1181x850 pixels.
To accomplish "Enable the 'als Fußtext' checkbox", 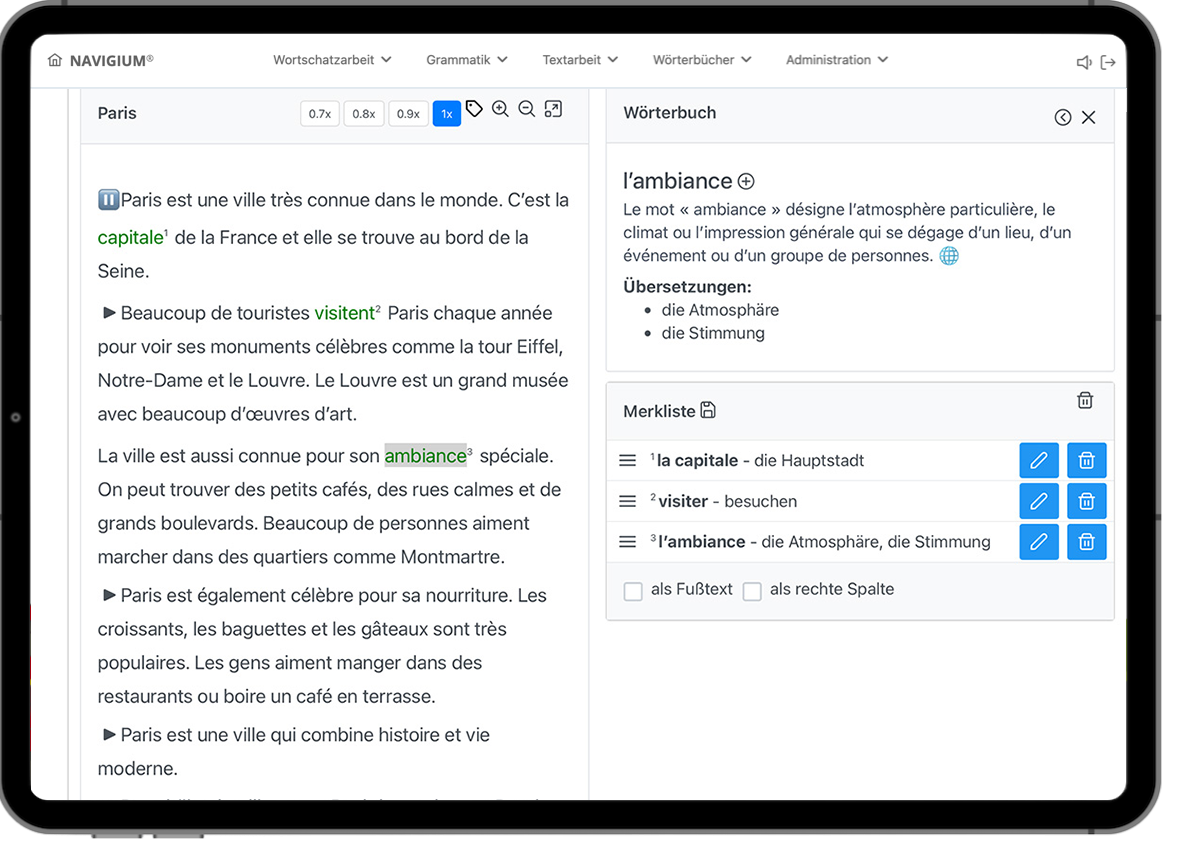I will [x=633, y=591].
